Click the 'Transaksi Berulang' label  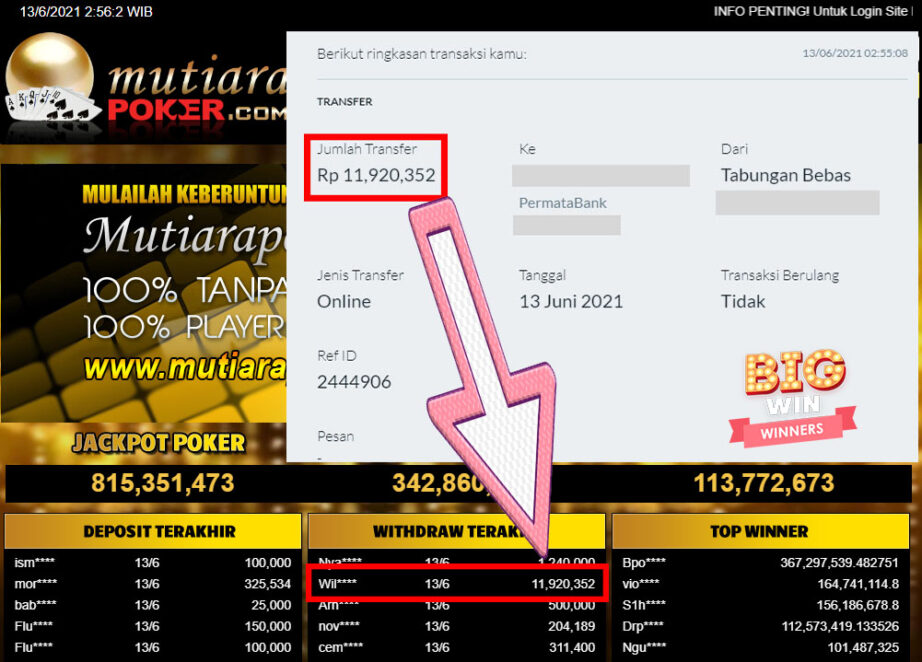(x=780, y=276)
